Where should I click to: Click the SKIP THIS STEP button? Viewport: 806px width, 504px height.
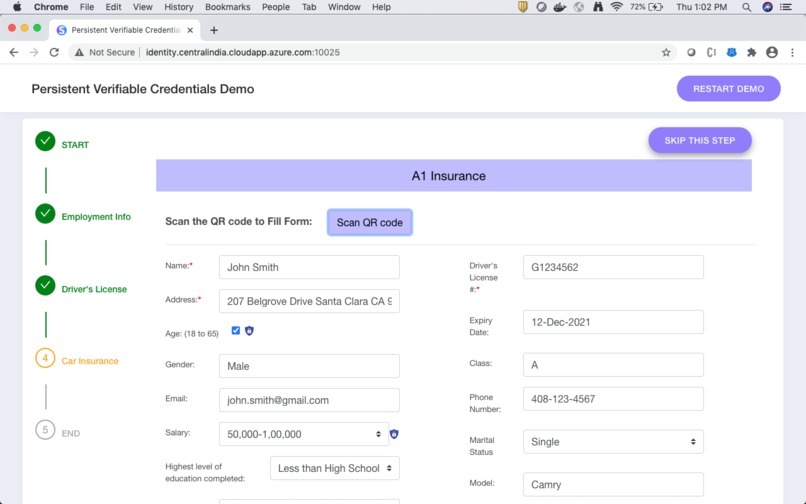pos(700,140)
